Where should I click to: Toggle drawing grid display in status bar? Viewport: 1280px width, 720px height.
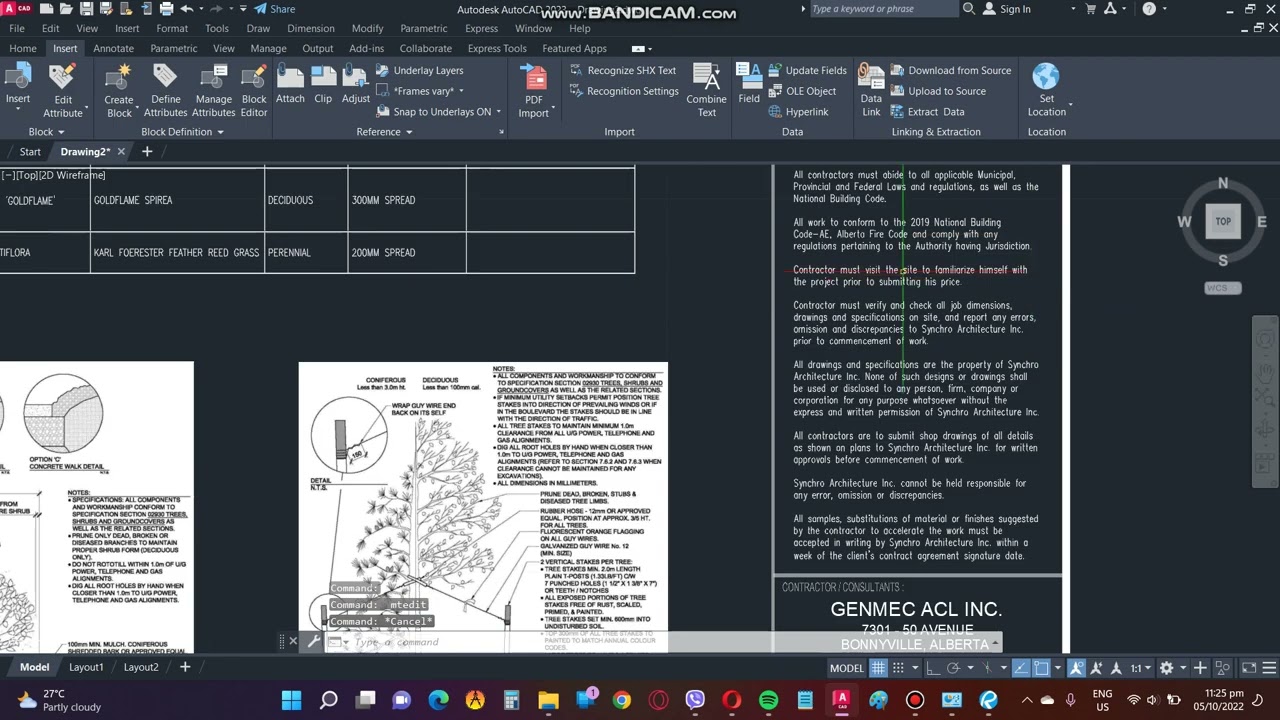pos(878,668)
